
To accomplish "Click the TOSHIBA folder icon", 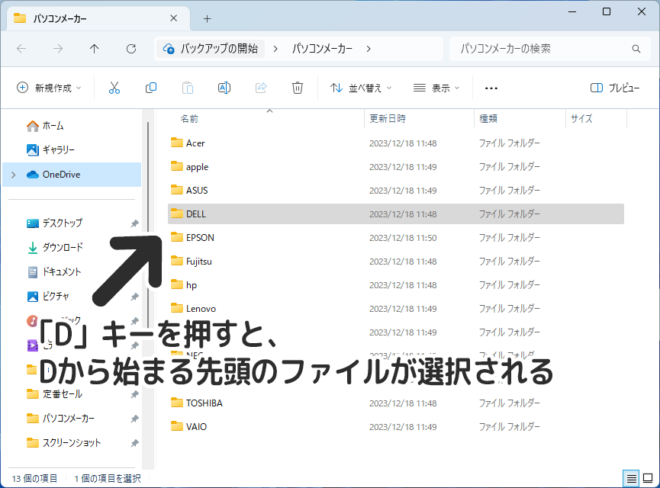I will (177, 403).
